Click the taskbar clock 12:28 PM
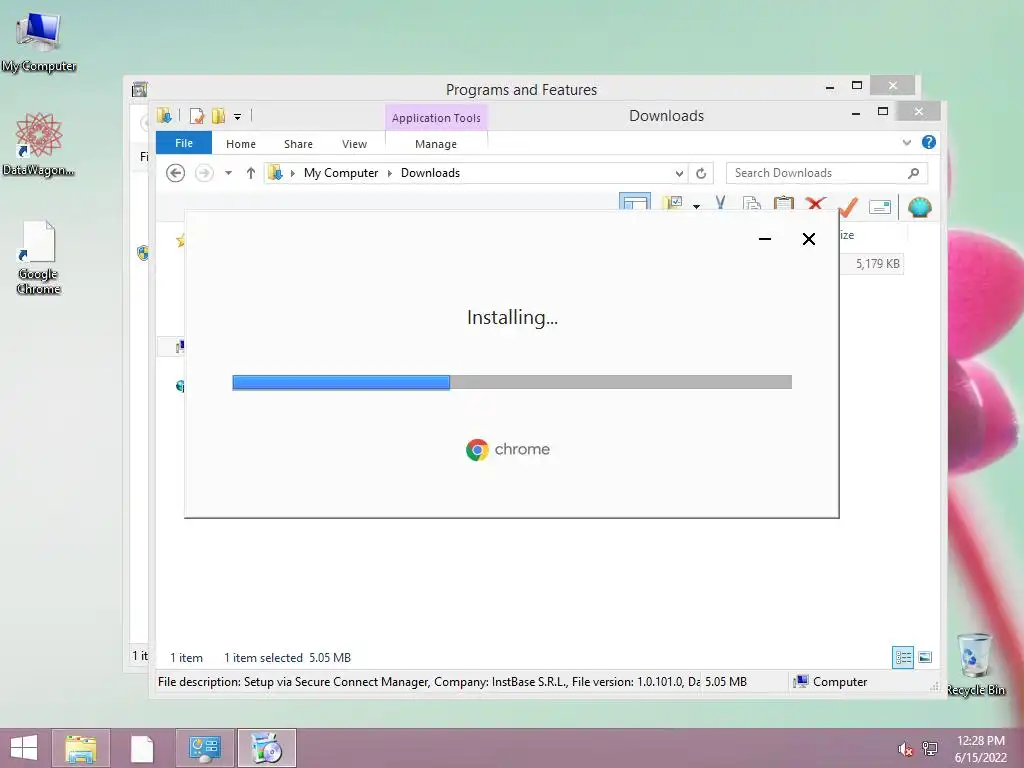Image resolution: width=1024 pixels, height=768 pixels. click(980, 741)
